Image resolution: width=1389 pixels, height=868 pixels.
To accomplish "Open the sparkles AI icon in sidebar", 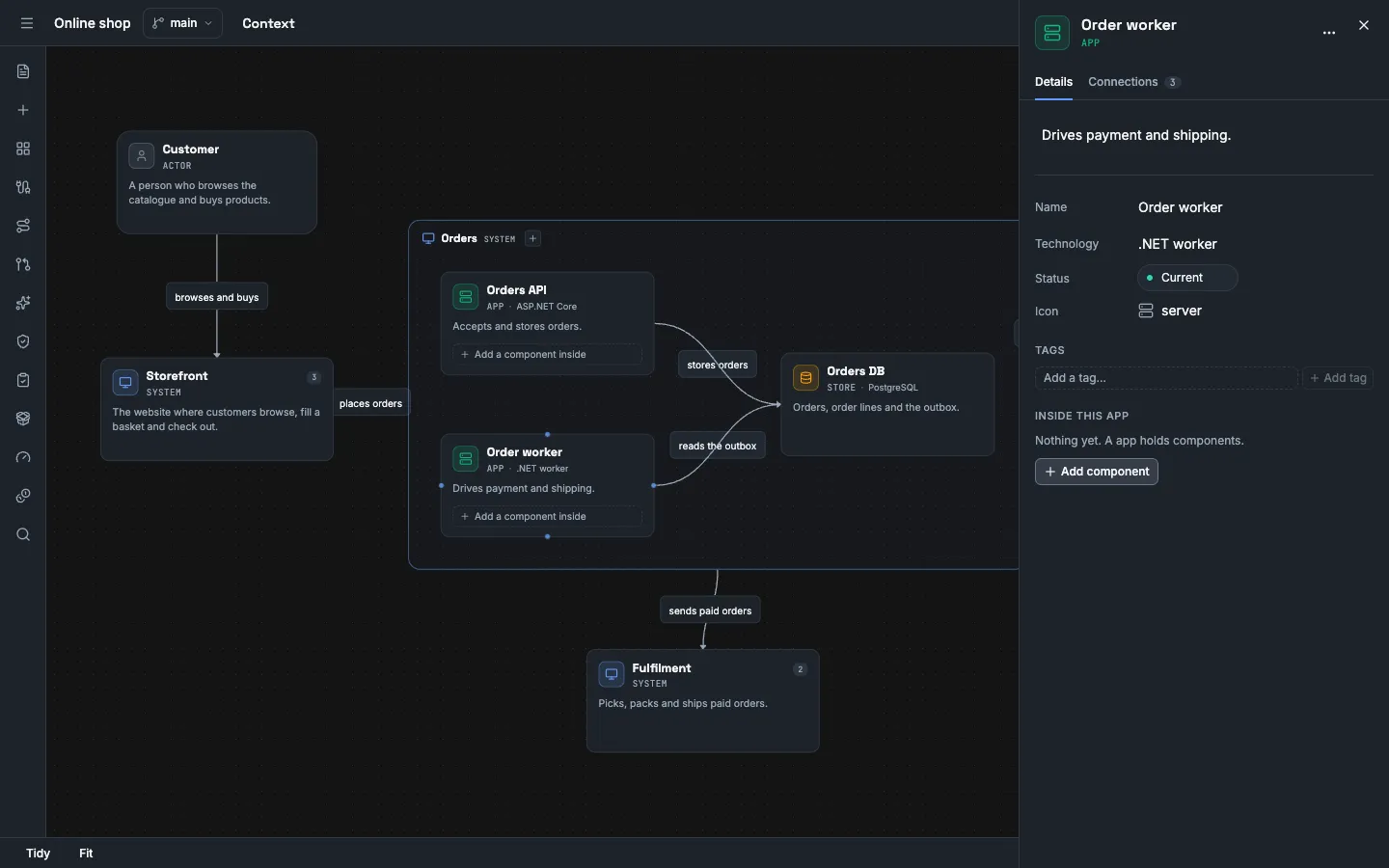I will click(23, 303).
